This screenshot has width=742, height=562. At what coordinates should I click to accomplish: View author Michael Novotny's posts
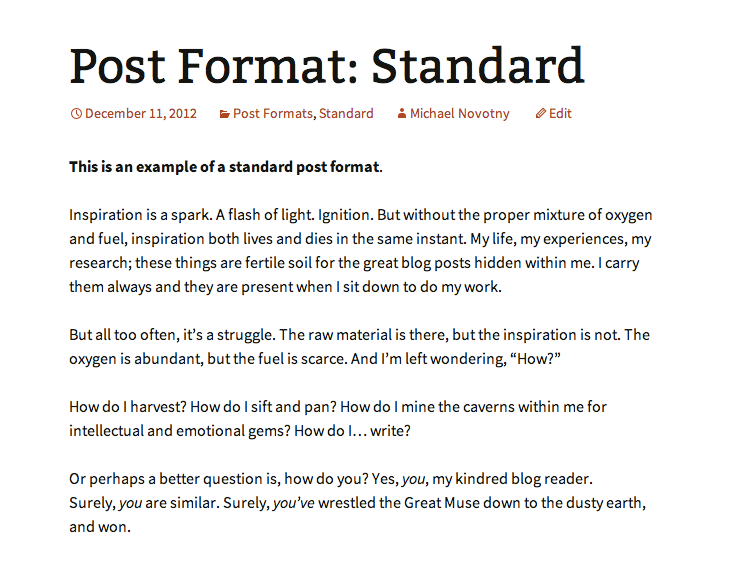[459, 114]
